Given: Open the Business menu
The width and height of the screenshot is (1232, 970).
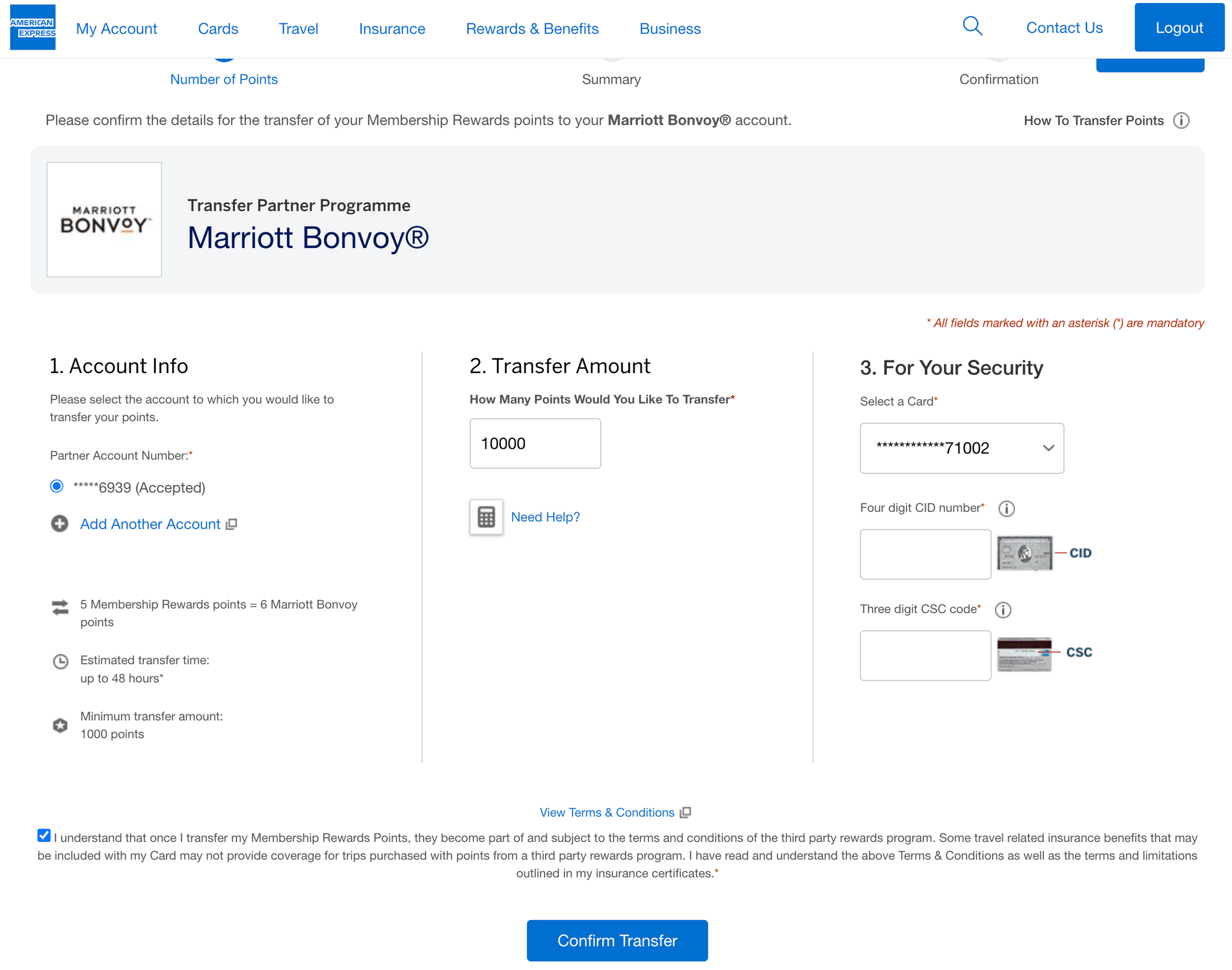Looking at the screenshot, I should 670,29.
